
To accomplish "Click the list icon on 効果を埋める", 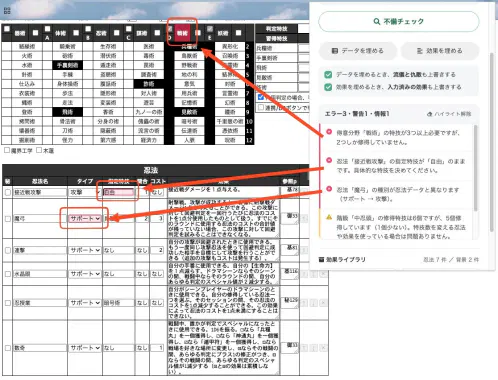I will click(x=419, y=51).
